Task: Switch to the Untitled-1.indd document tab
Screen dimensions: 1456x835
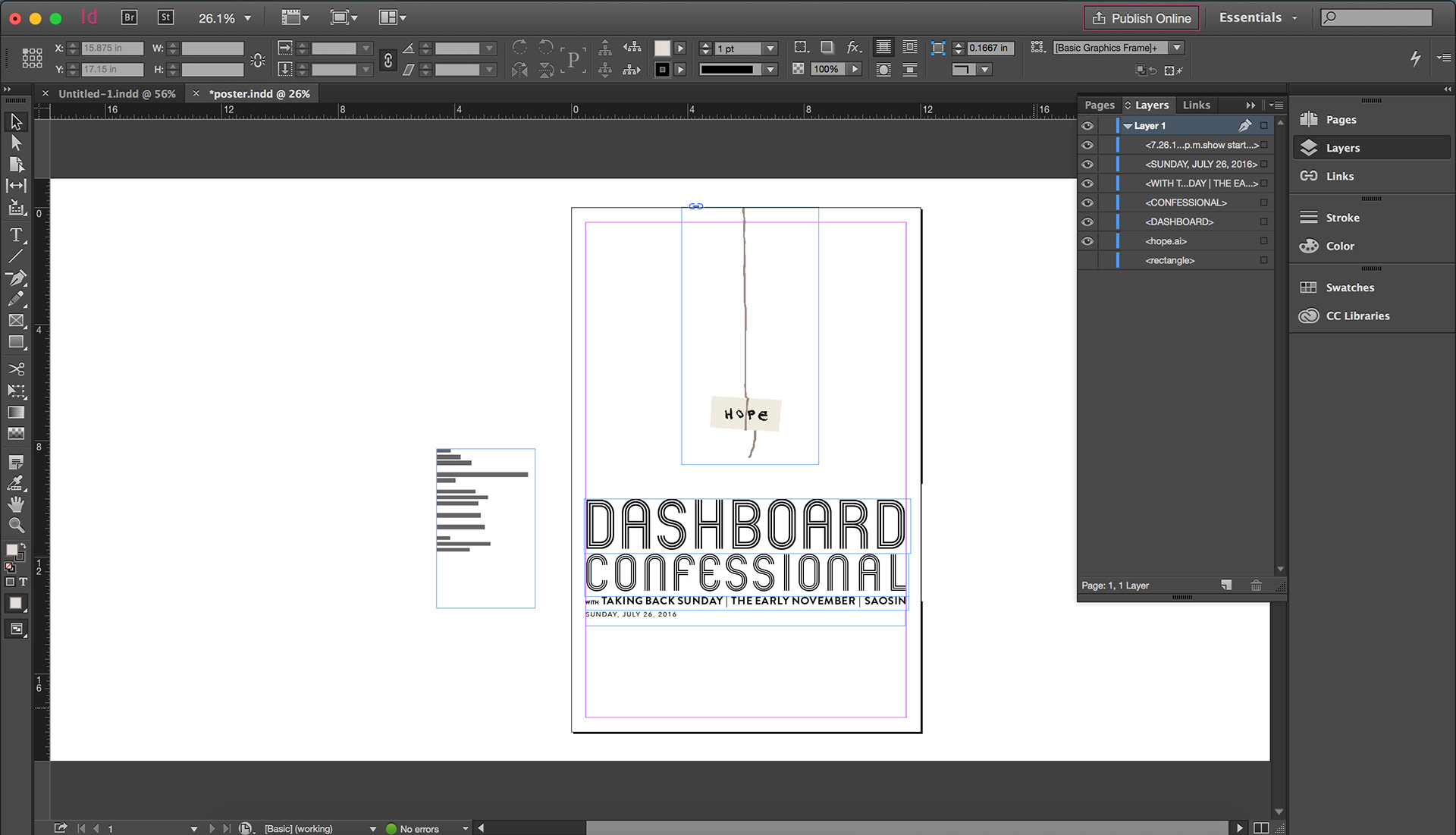Action: pos(117,94)
